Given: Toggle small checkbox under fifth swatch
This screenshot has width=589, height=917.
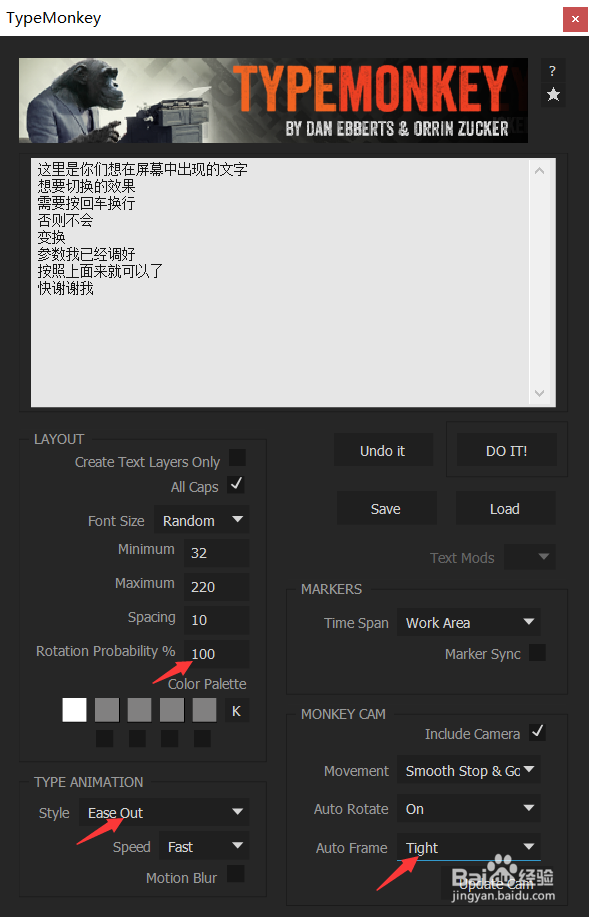Looking at the screenshot, I should [x=202, y=738].
